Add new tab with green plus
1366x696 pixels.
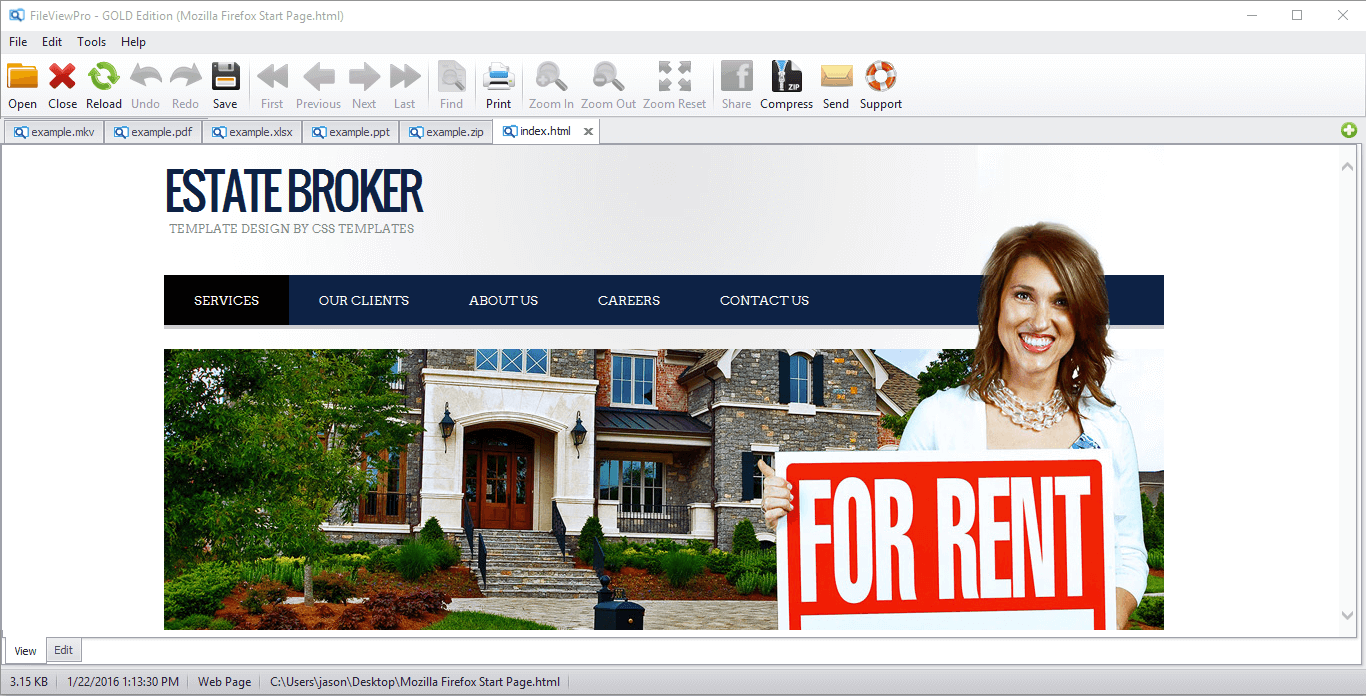click(1349, 130)
